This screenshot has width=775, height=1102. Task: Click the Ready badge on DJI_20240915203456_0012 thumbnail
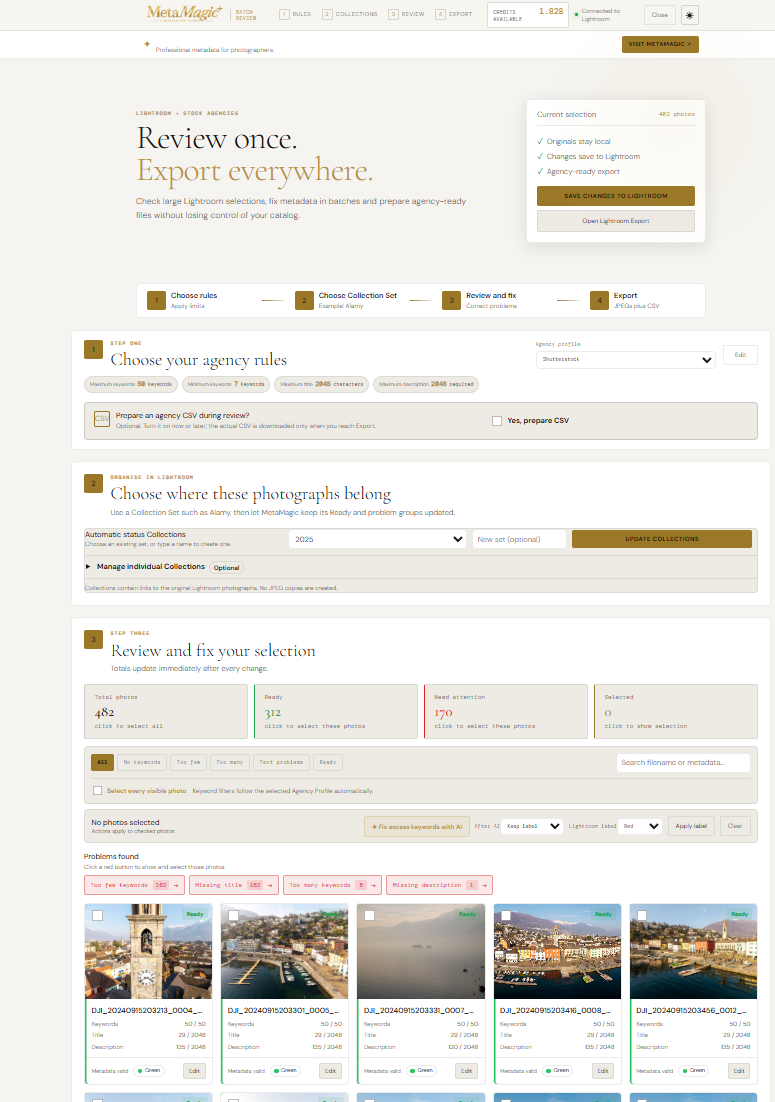(740, 914)
